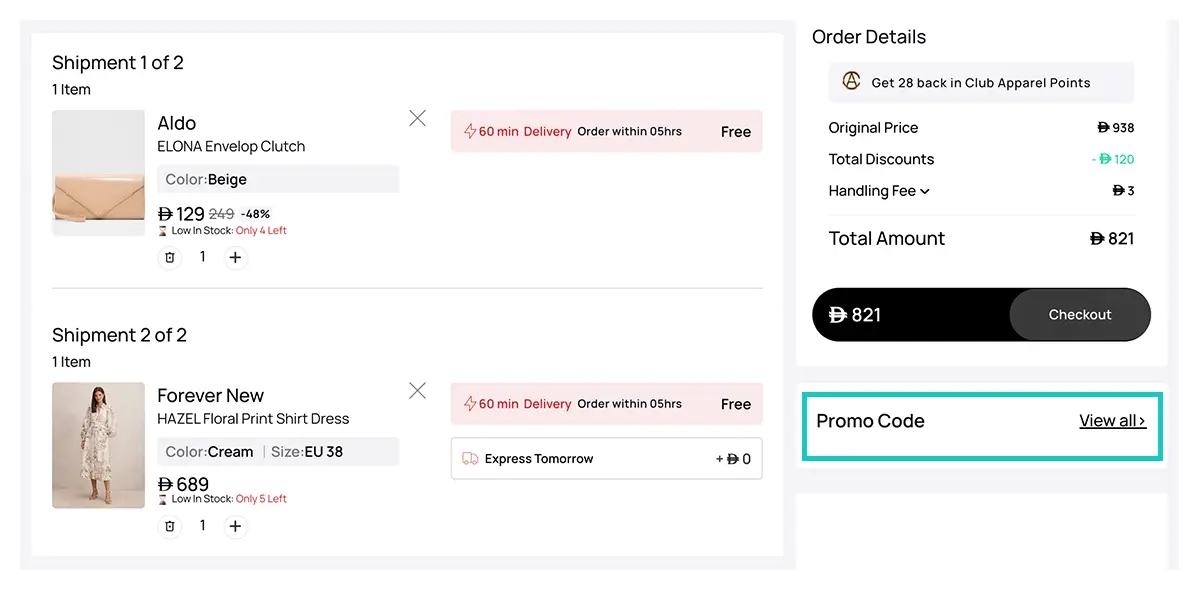This screenshot has height=591, width=1200.
Task: Remove Aldo clutch with the X icon
Action: coord(417,118)
